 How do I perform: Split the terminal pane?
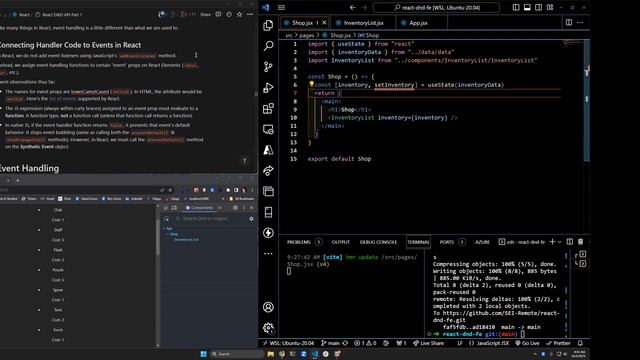[x=570, y=242]
